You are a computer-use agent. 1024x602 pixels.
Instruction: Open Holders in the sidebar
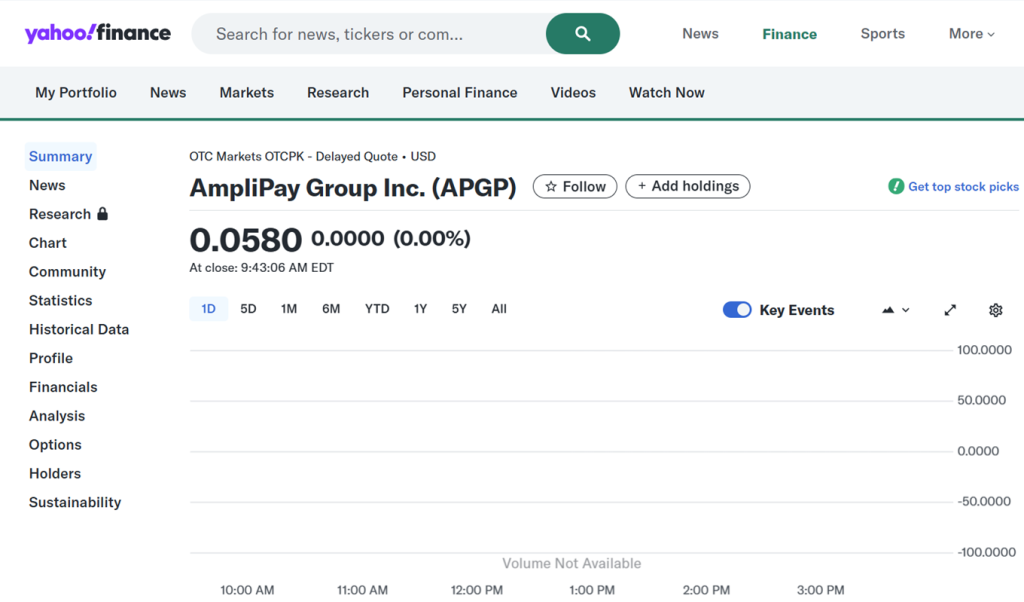coord(55,473)
